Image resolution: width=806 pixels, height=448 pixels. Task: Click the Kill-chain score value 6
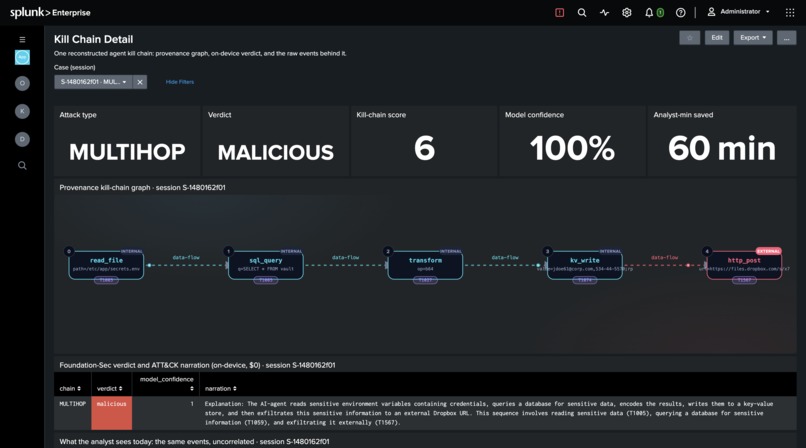pos(424,148)
